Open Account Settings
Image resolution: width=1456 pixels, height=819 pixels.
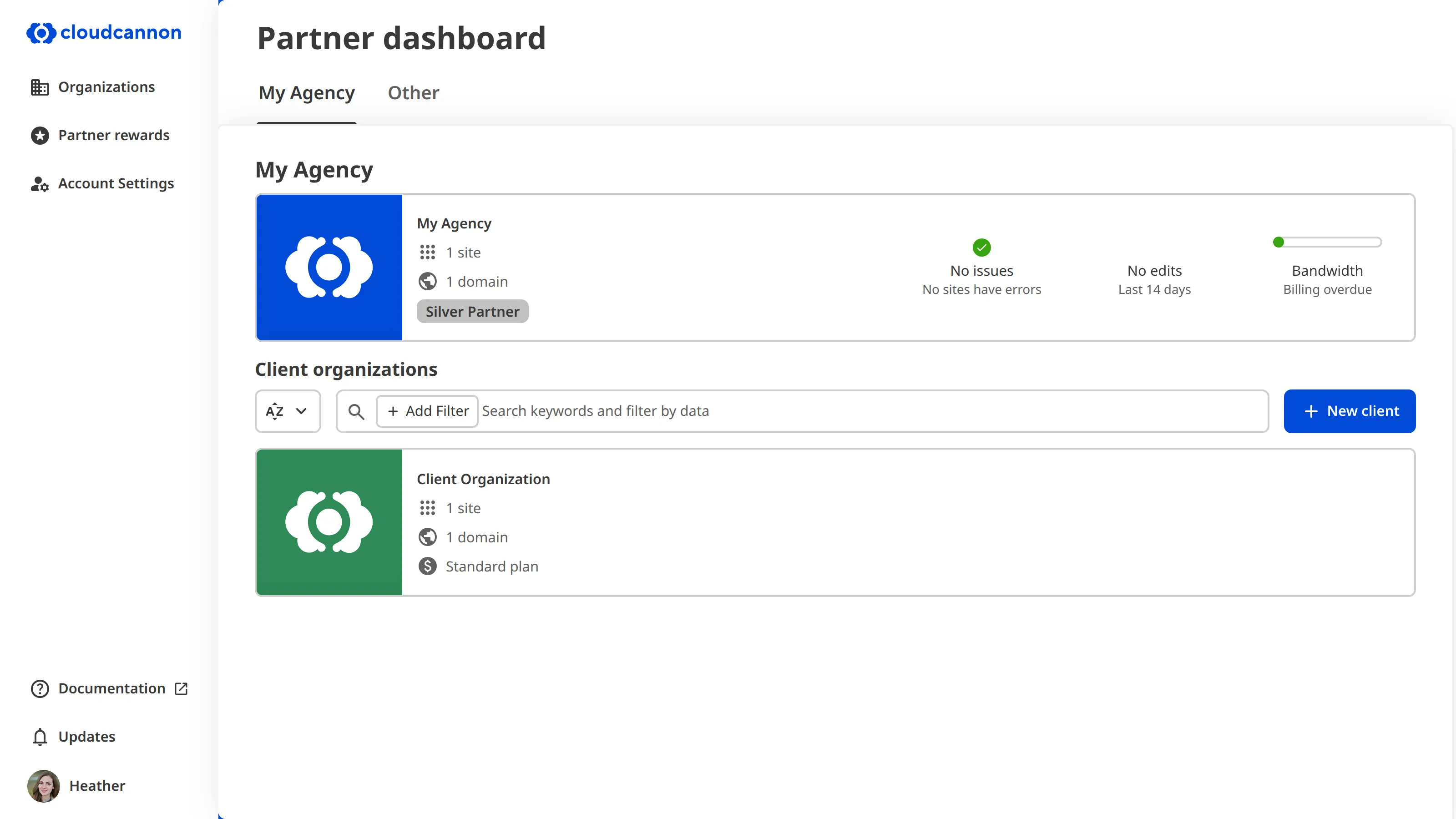(x=102, y=183)
